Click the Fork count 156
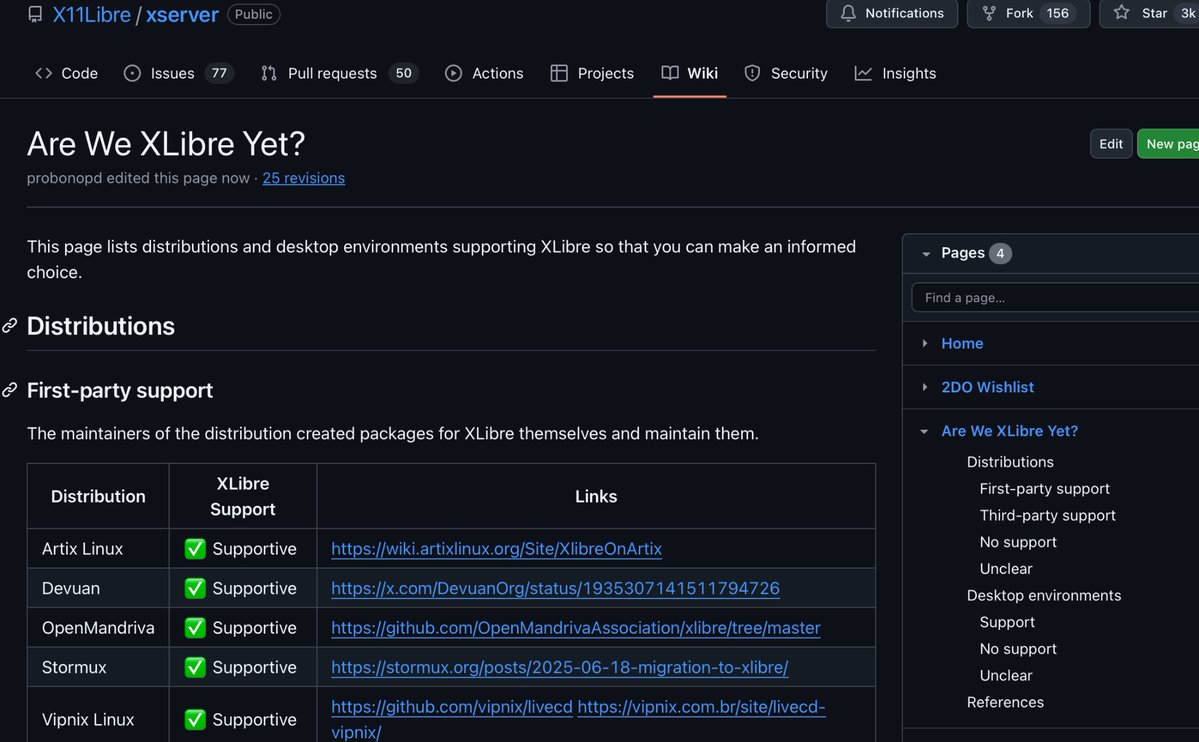 1058,13
